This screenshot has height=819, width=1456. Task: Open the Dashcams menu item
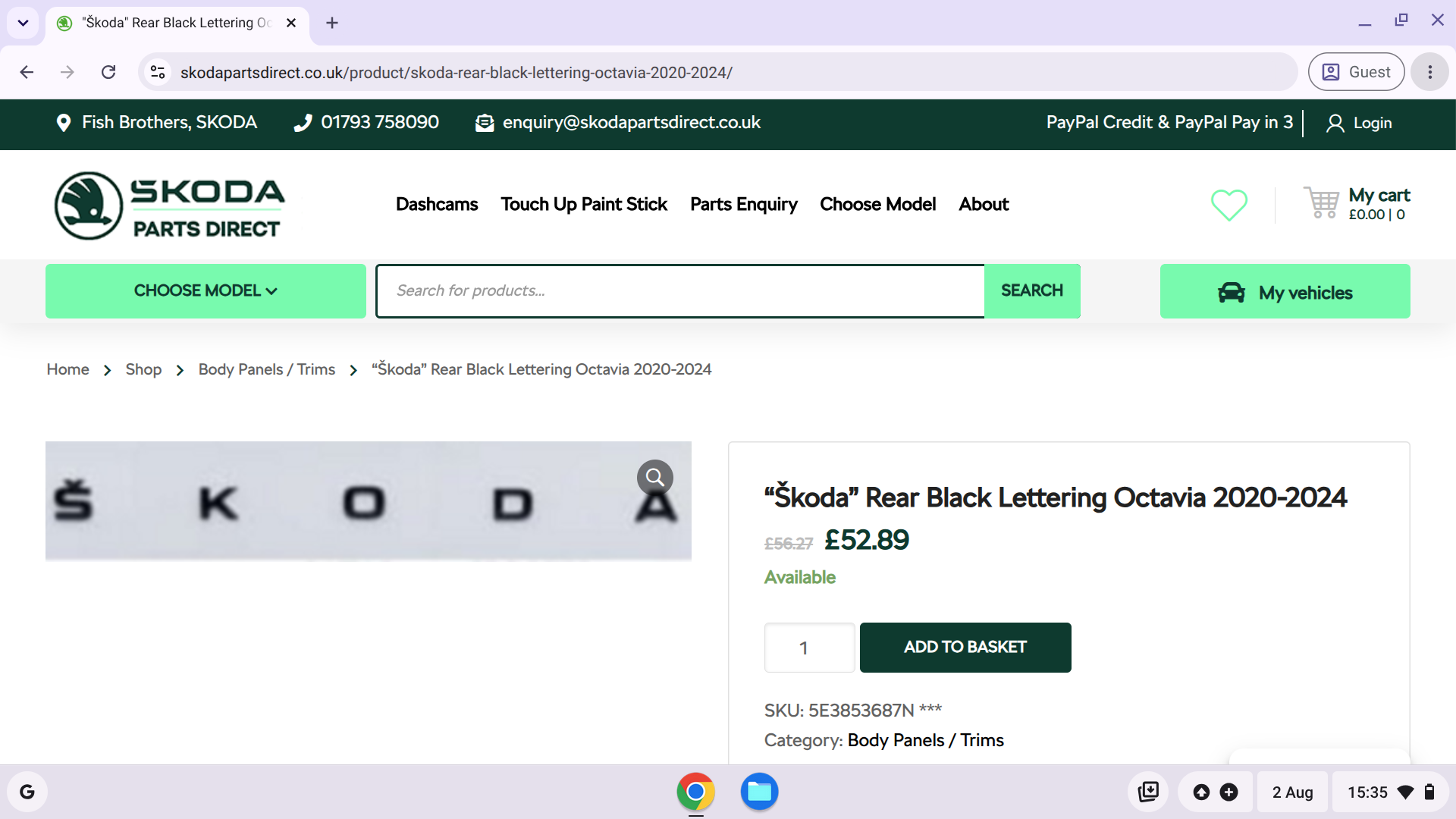[x=437, y=204]
